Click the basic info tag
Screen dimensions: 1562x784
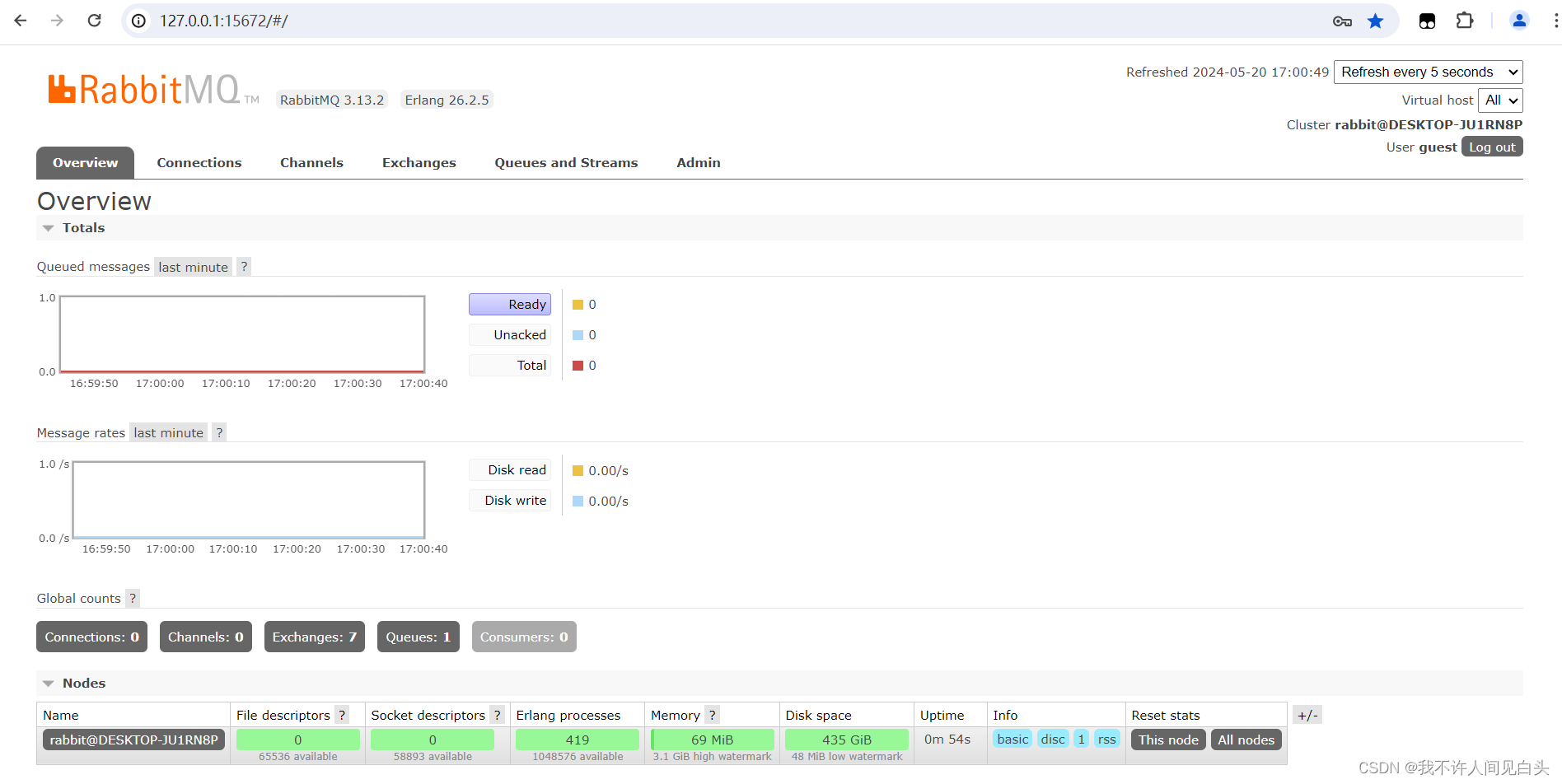(1012, 739)
